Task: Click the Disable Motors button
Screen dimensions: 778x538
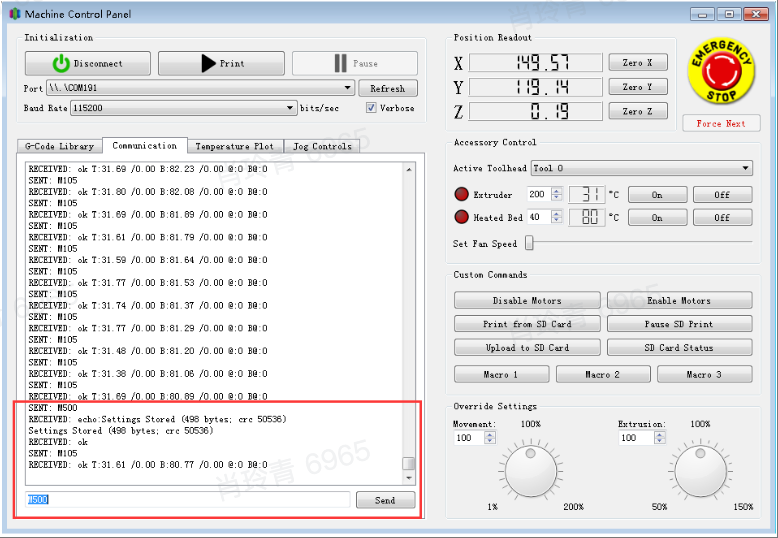Action: [x=527, y=301]
